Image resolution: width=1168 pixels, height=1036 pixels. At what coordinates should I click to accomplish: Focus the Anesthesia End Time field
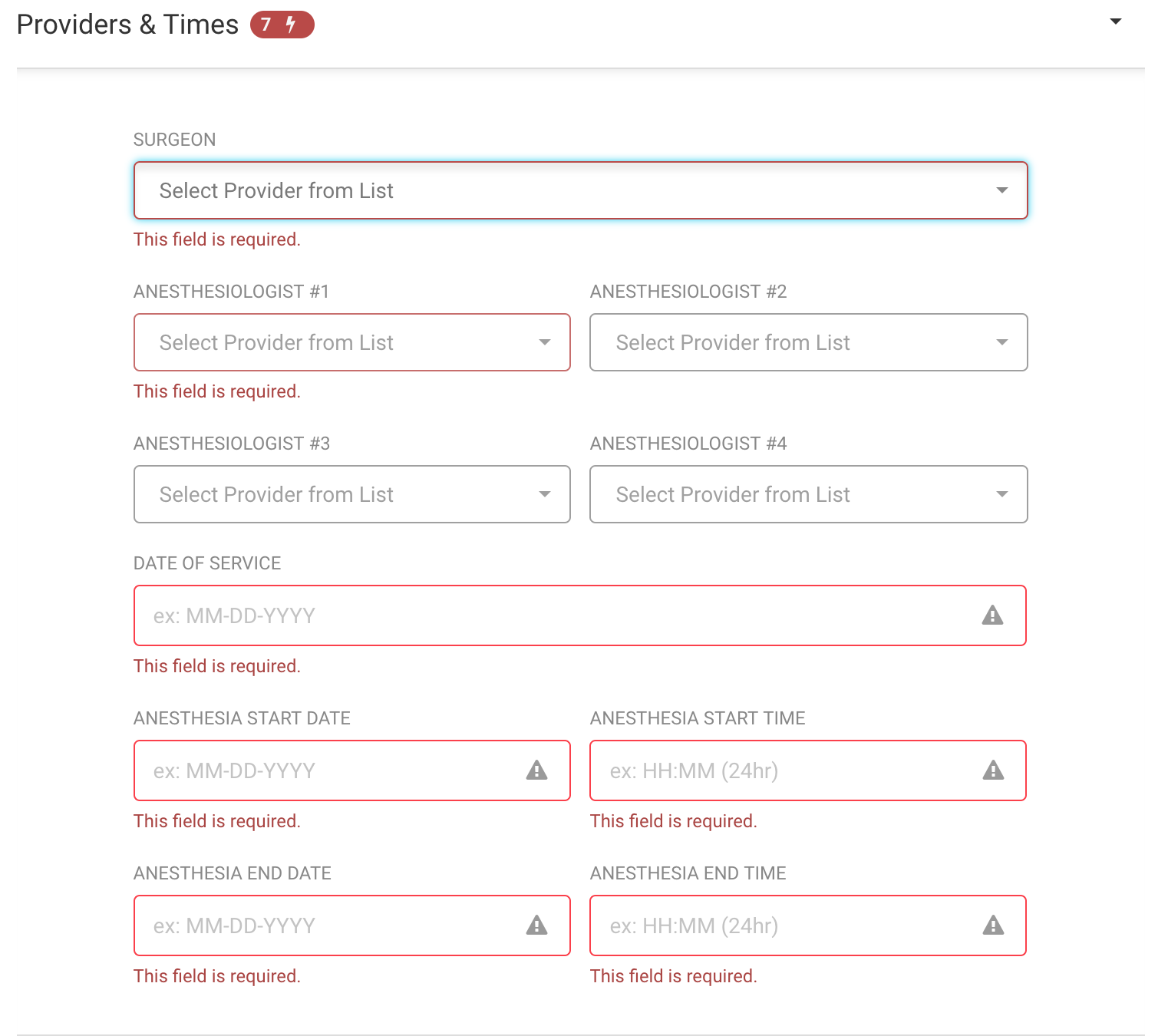coord(808,925)
